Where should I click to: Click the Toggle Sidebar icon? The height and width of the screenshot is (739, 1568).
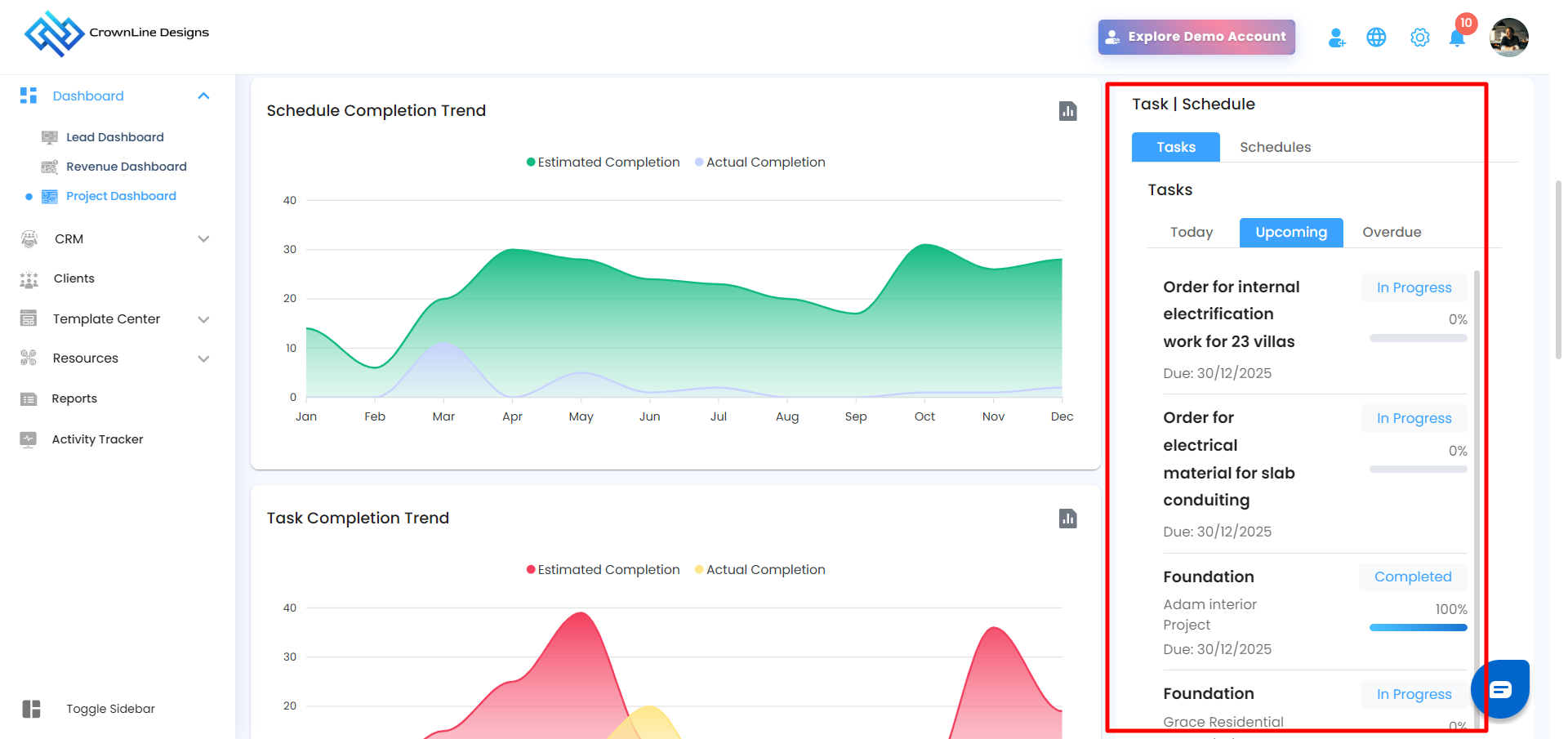coord(32,709)
